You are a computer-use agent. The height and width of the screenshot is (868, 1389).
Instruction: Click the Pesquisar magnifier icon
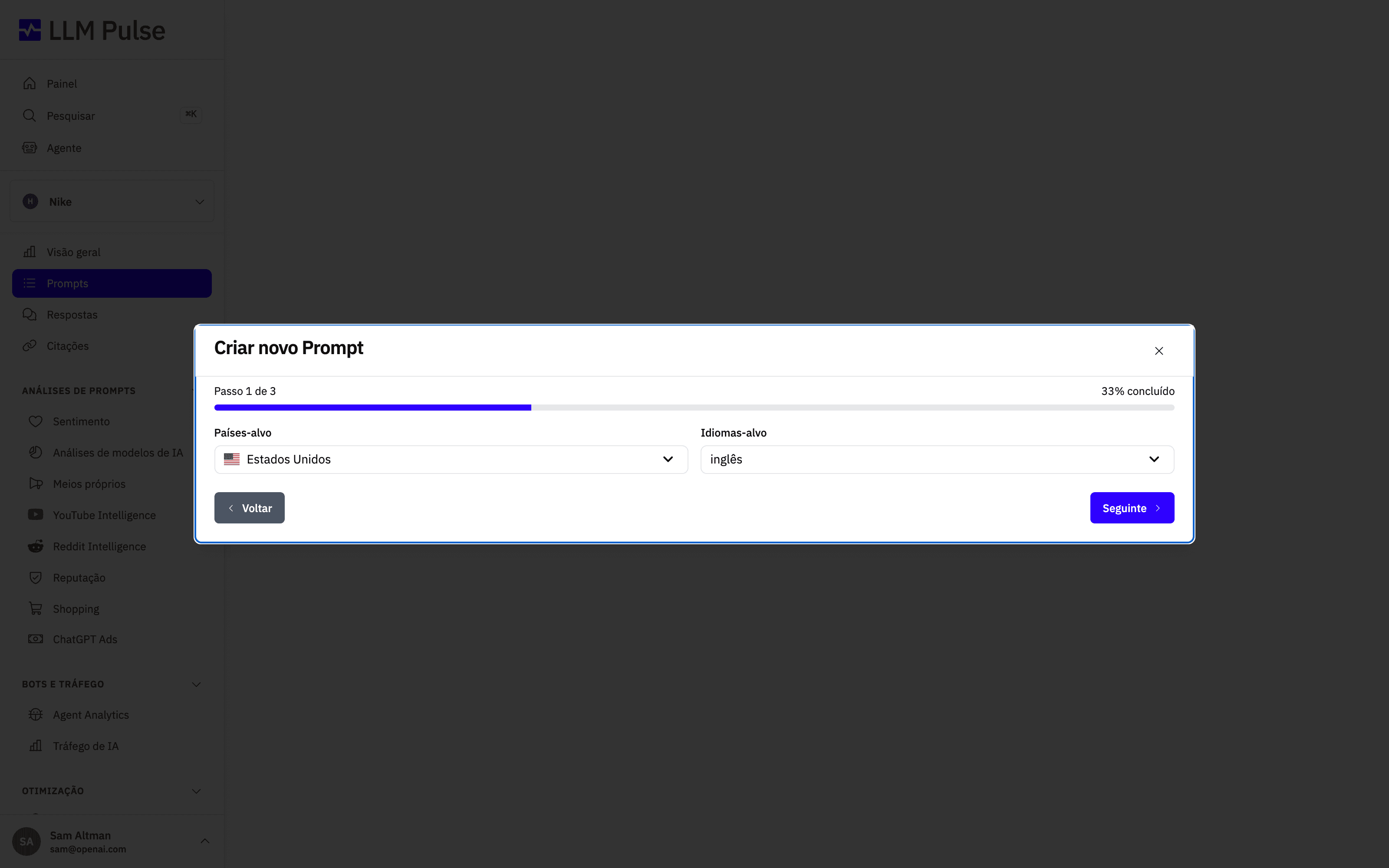(29, 115)
